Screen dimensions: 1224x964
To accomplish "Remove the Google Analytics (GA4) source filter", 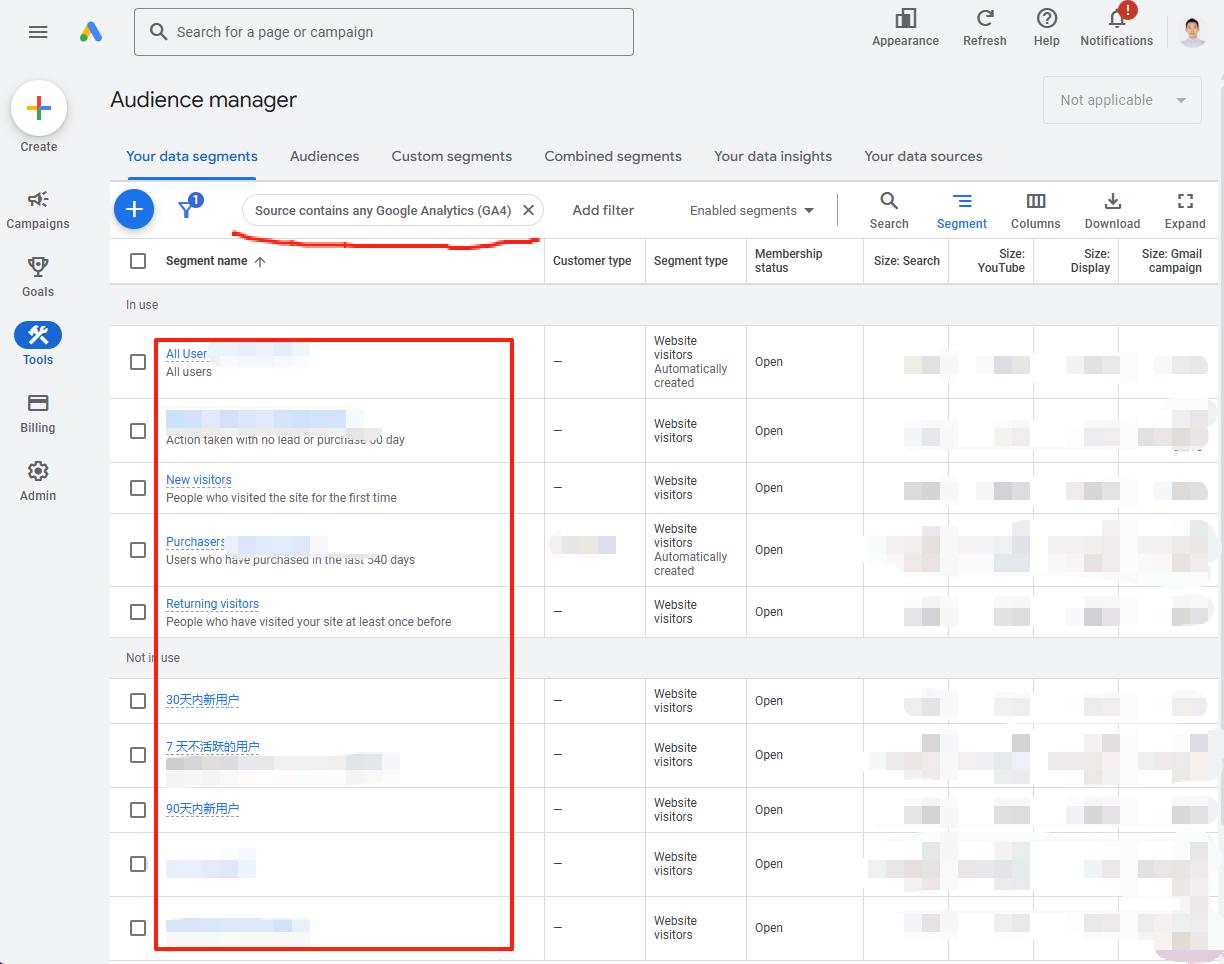I will (528, 210).
